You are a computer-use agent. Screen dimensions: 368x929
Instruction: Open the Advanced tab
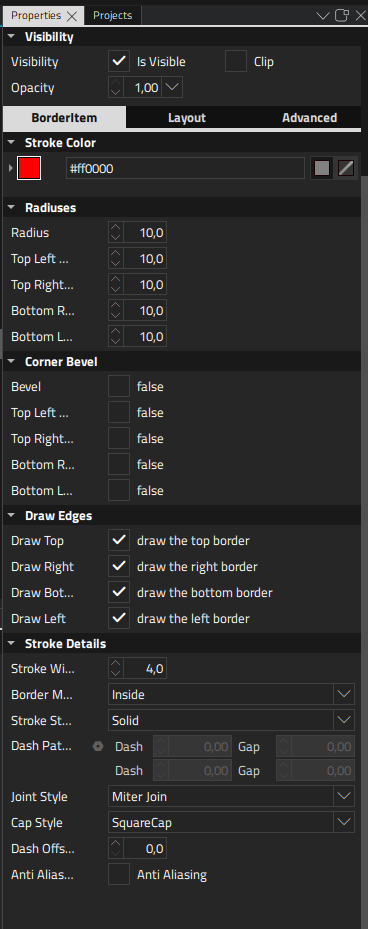coord(309,117)
